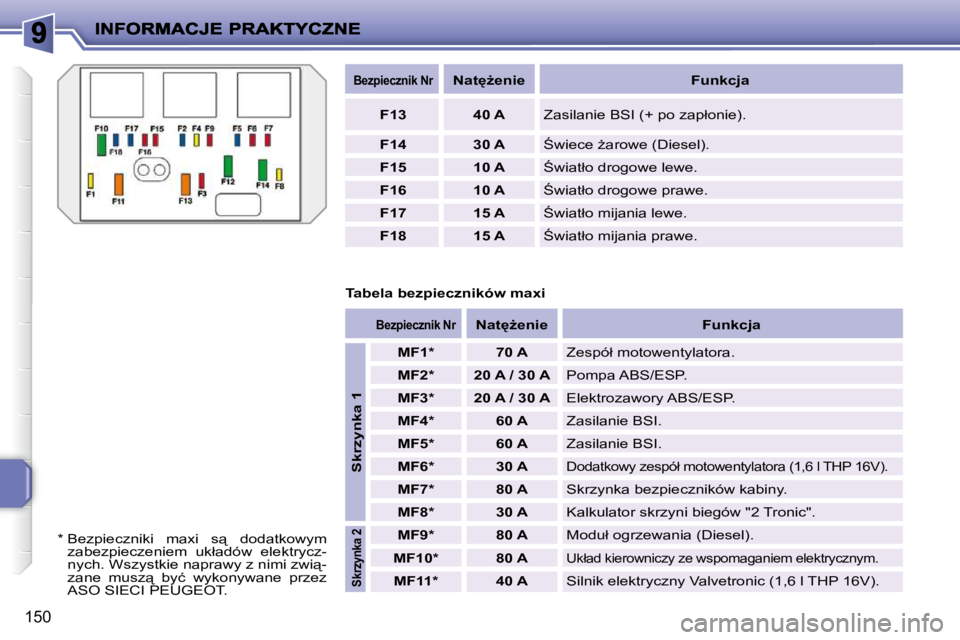Click the red F7 fuse symbol

pyautogui.click(x=268, y=140)
